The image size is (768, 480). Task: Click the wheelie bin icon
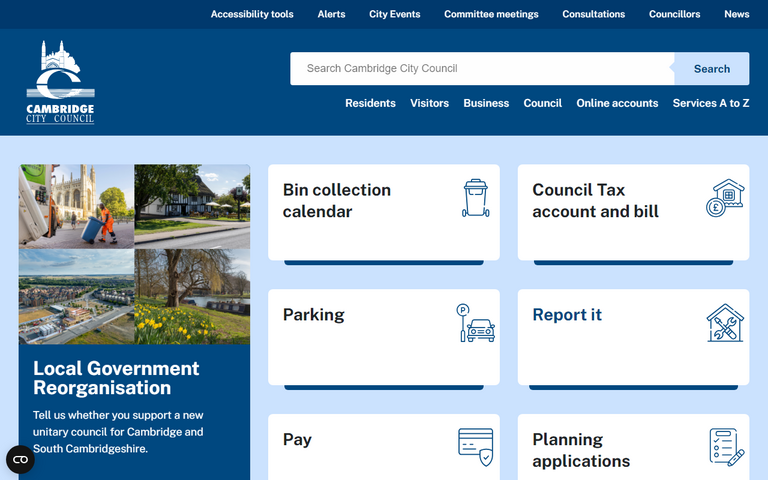coord(476,198)
